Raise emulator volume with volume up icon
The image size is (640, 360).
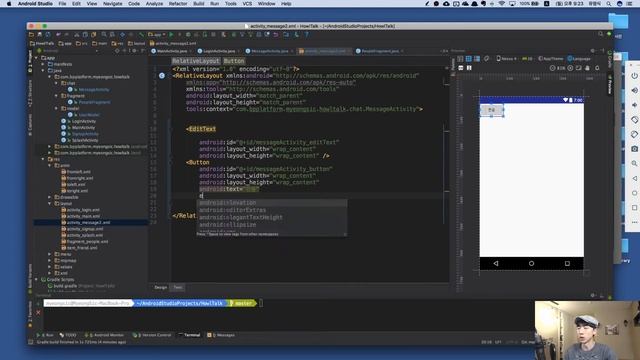coord(634,90)
